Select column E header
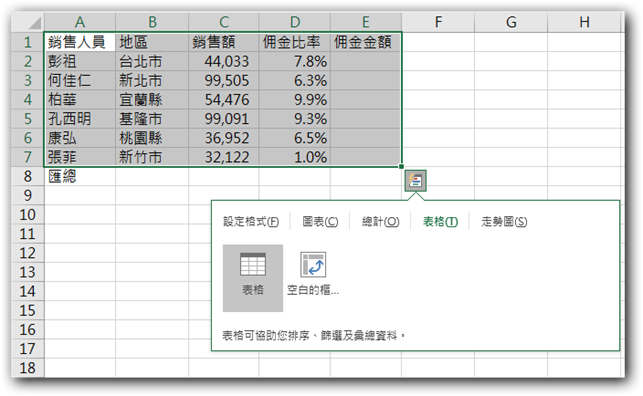The image size is (643, 396). tap(366, 22)
